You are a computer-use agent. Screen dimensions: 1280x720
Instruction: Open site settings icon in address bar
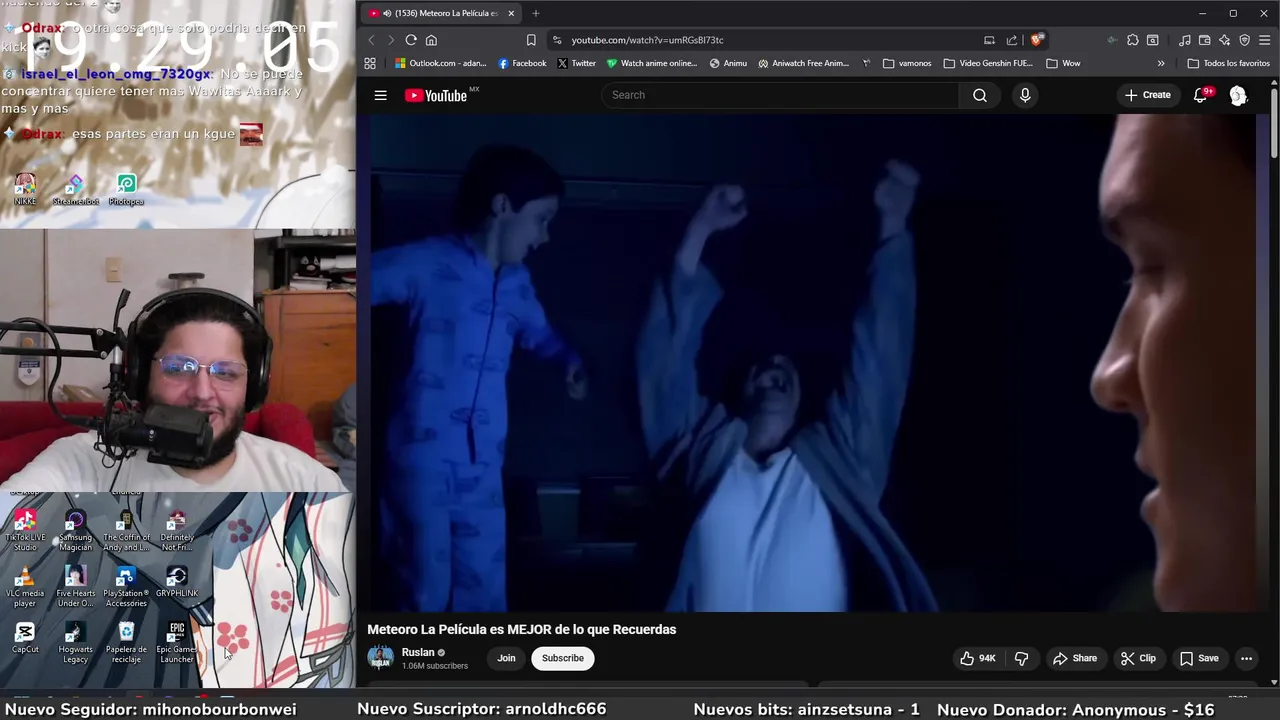[556, 40]
